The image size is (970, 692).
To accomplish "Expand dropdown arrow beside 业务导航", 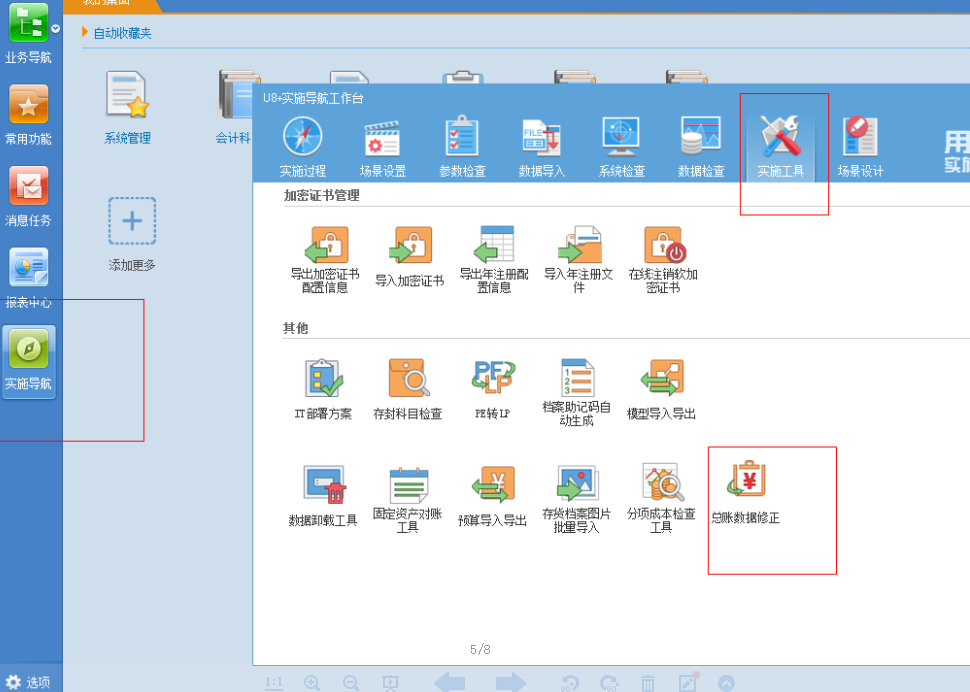I will 56,29.
